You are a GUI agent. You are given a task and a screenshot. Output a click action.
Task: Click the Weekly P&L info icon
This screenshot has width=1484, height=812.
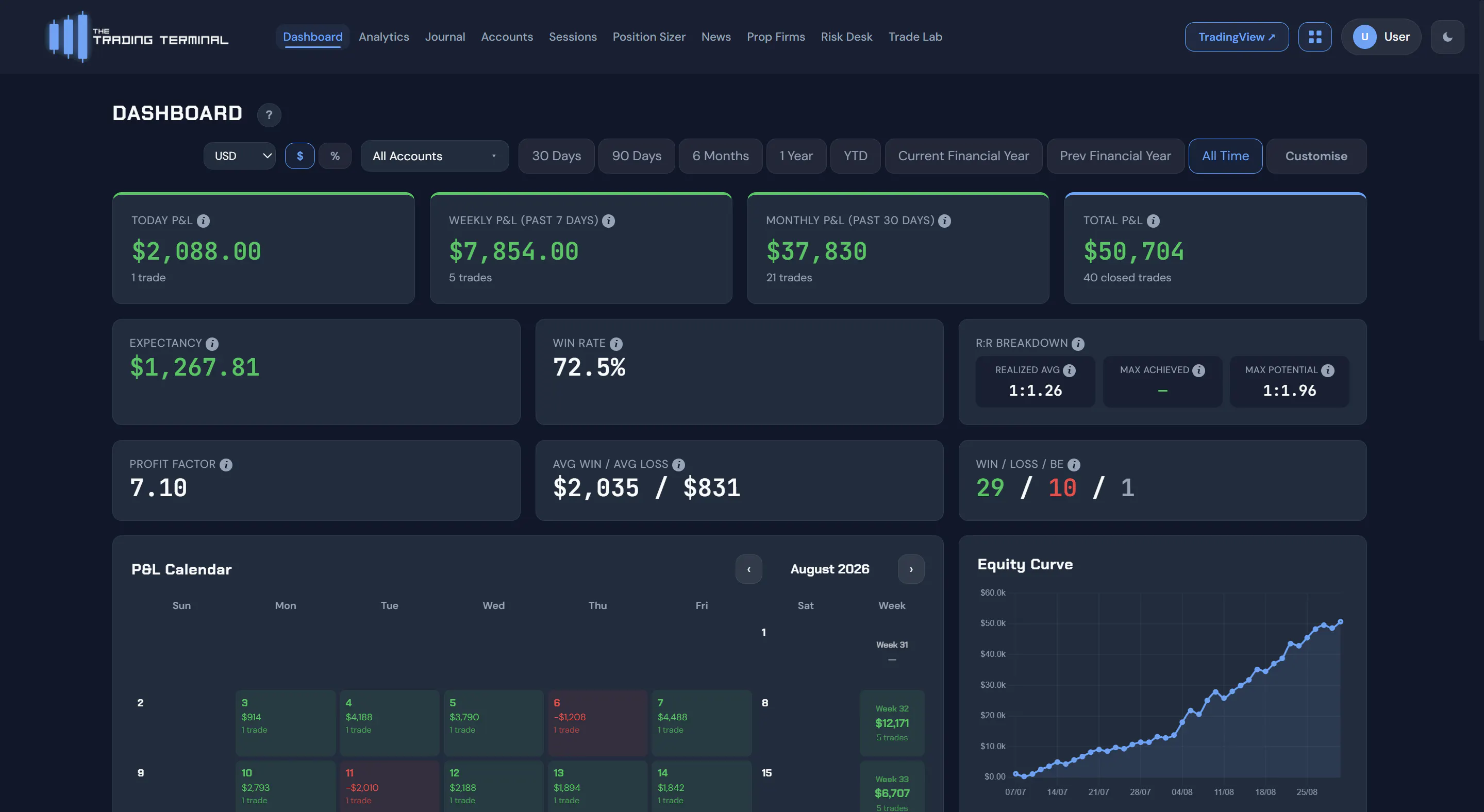(x=608, y=221)
